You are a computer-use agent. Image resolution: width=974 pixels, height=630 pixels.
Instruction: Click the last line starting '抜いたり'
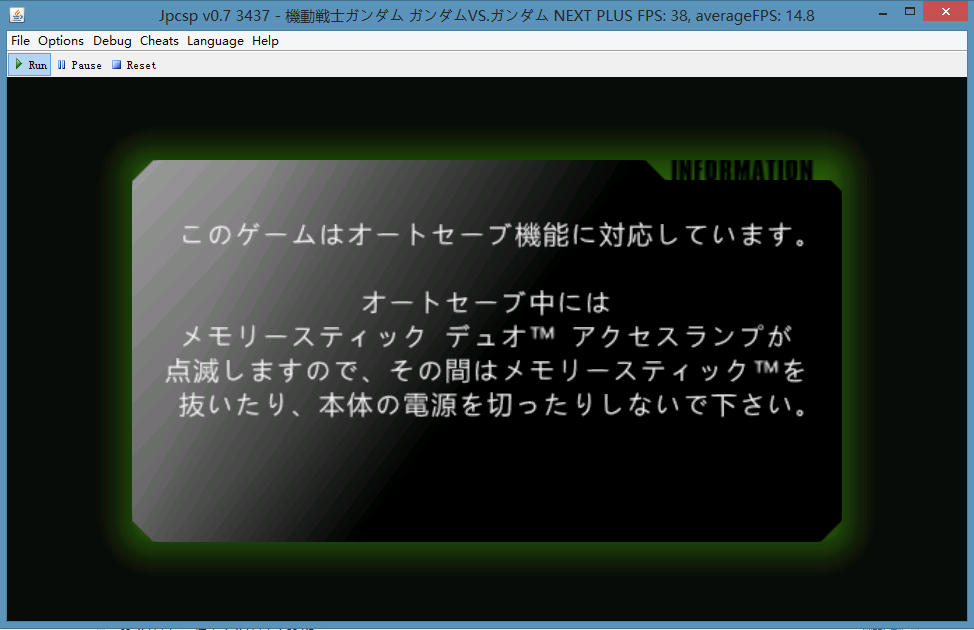click(x=493, y=406)
